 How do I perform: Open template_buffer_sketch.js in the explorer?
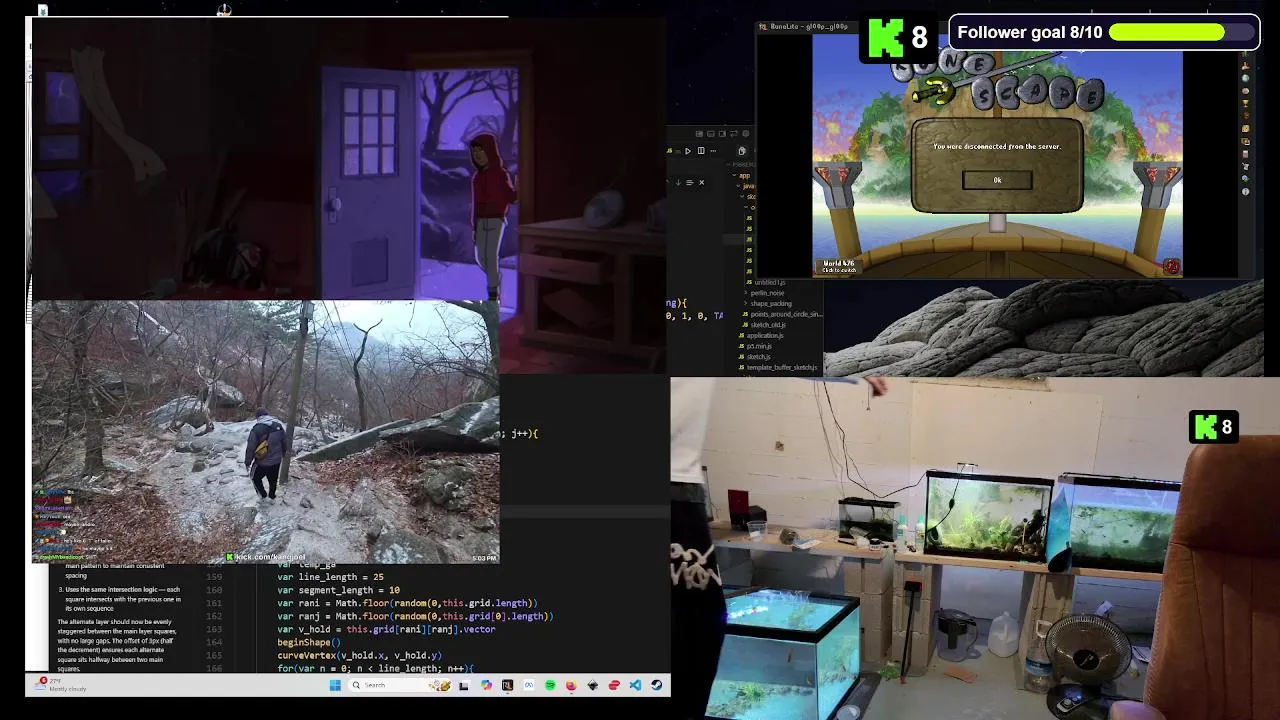click(x=778, y=367)
